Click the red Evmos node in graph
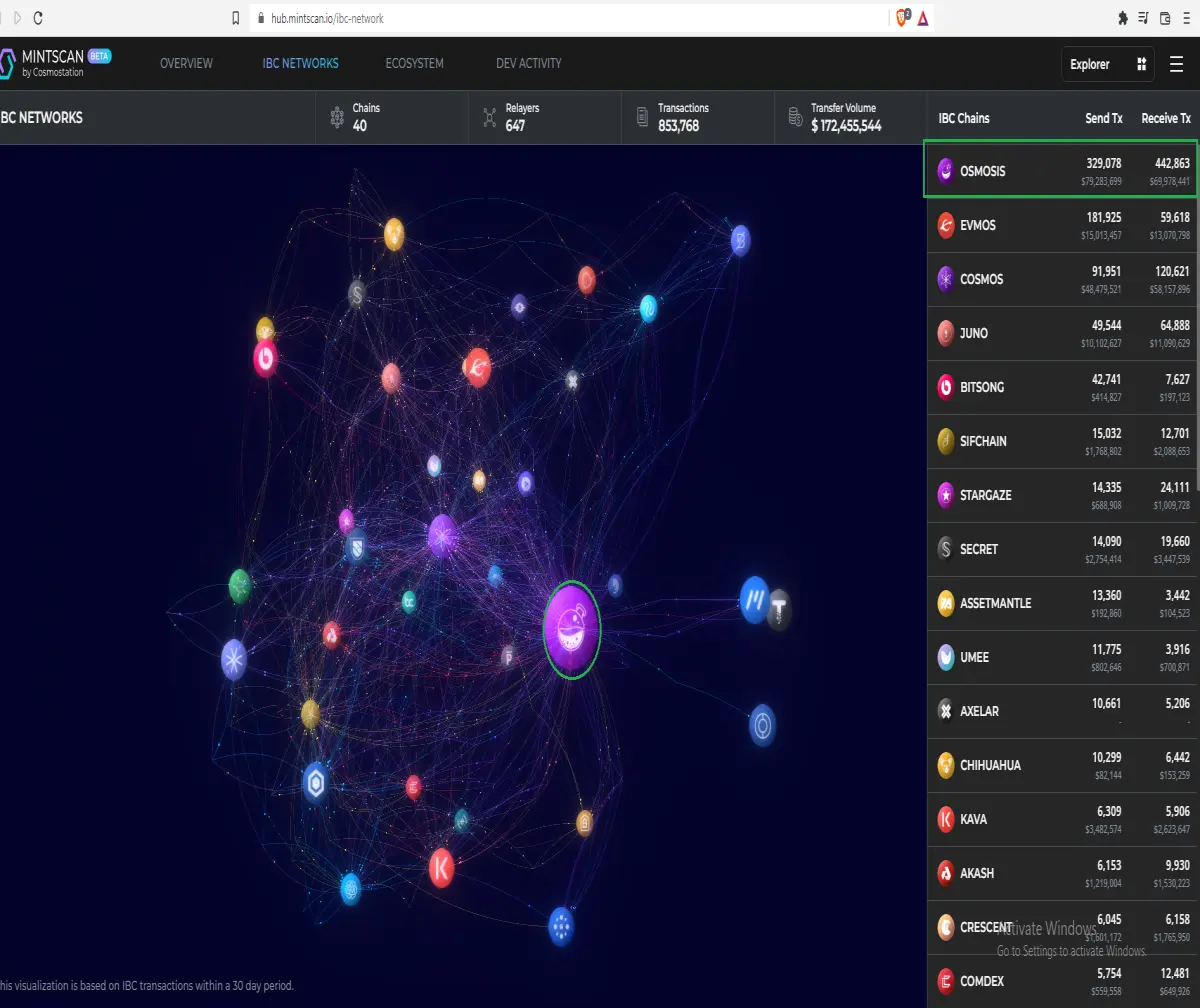The image size is (1200, 1008). point(477,368)
